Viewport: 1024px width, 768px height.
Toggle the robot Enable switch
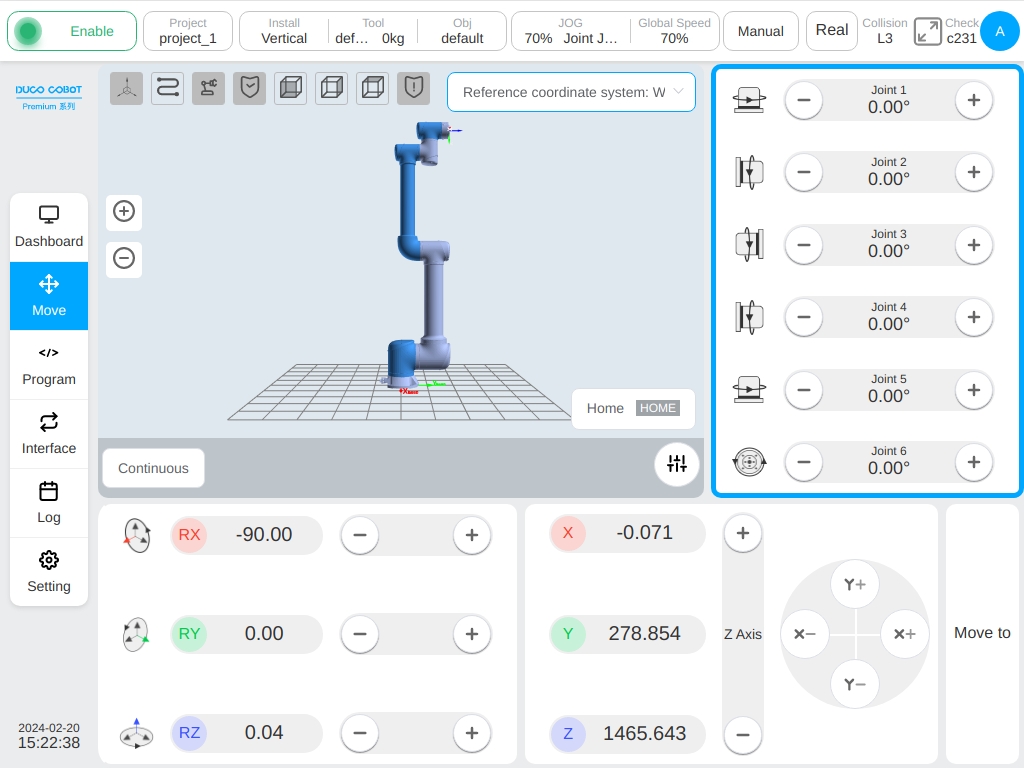point(72,31)
